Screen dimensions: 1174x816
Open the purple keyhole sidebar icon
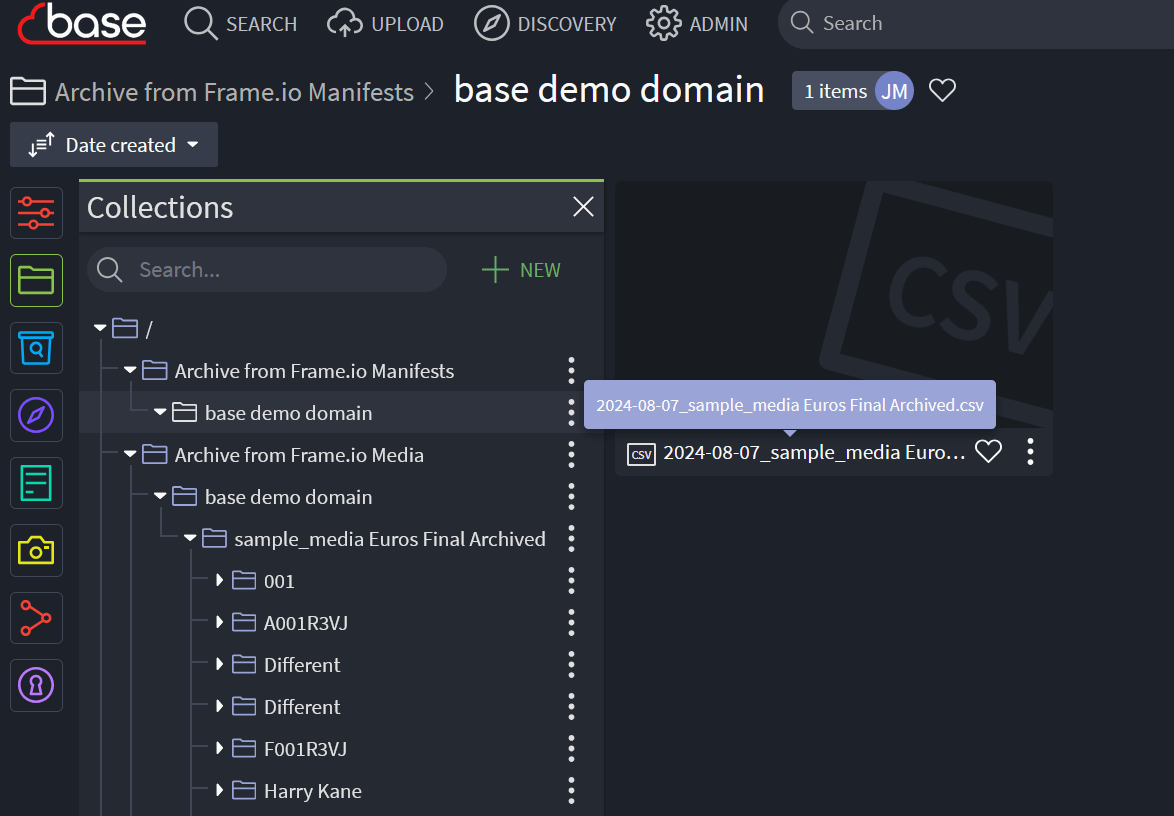pos(36,686)
